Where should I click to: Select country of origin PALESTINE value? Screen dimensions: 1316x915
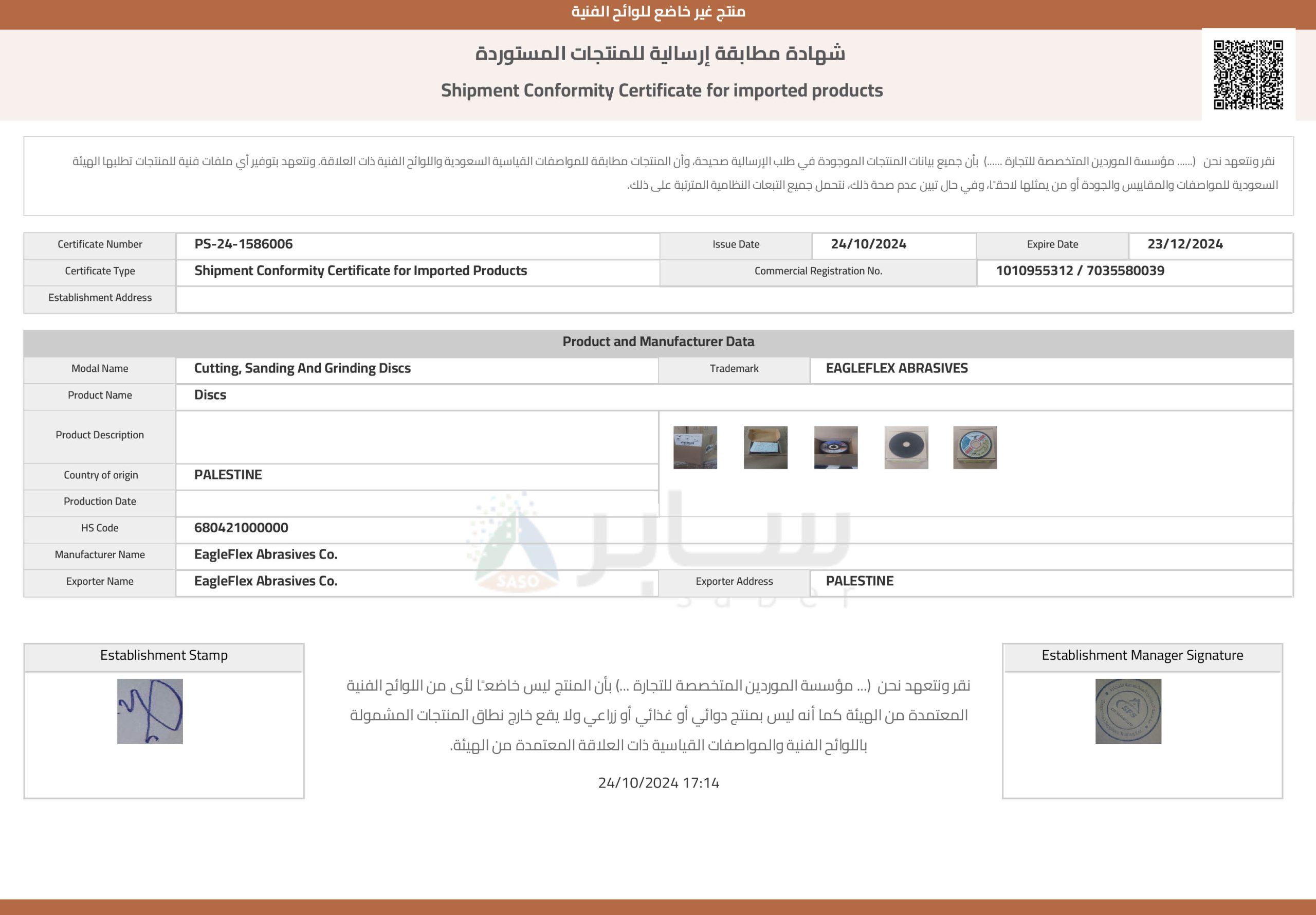pyautogui.click(x=228, y=475)
